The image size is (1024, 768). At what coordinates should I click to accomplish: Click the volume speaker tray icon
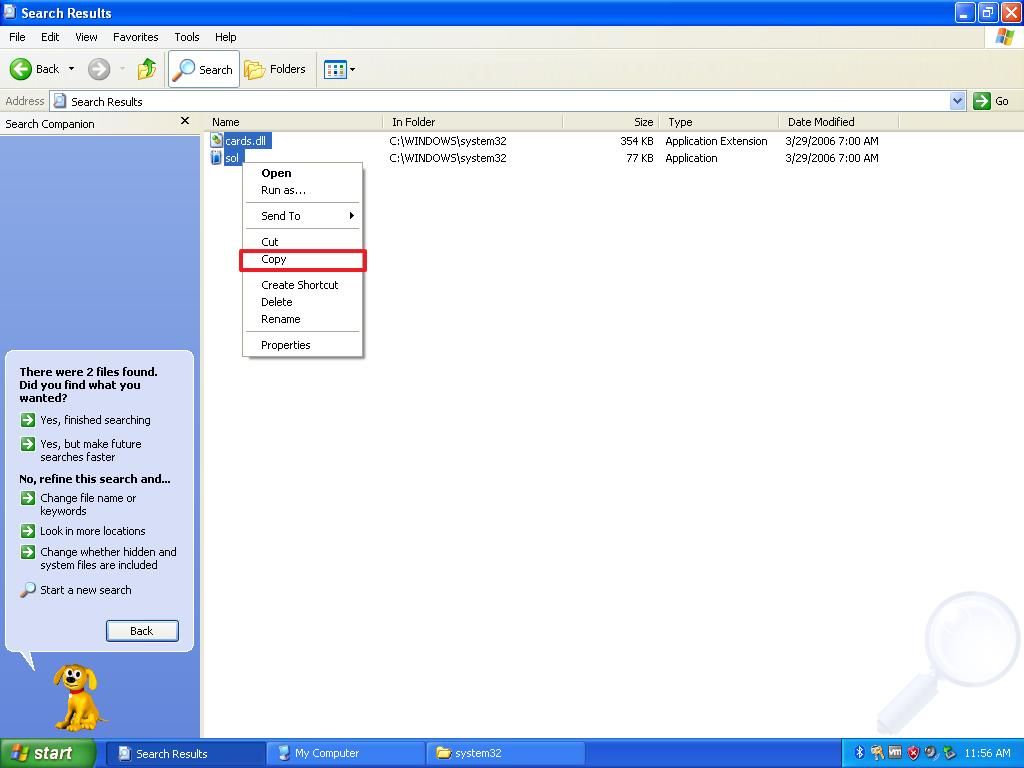(x=929, y=752)
